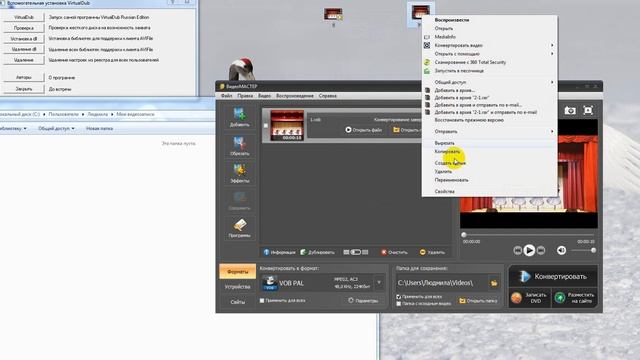
Task: Click the Информация icon button
Action: pos(267,252)
